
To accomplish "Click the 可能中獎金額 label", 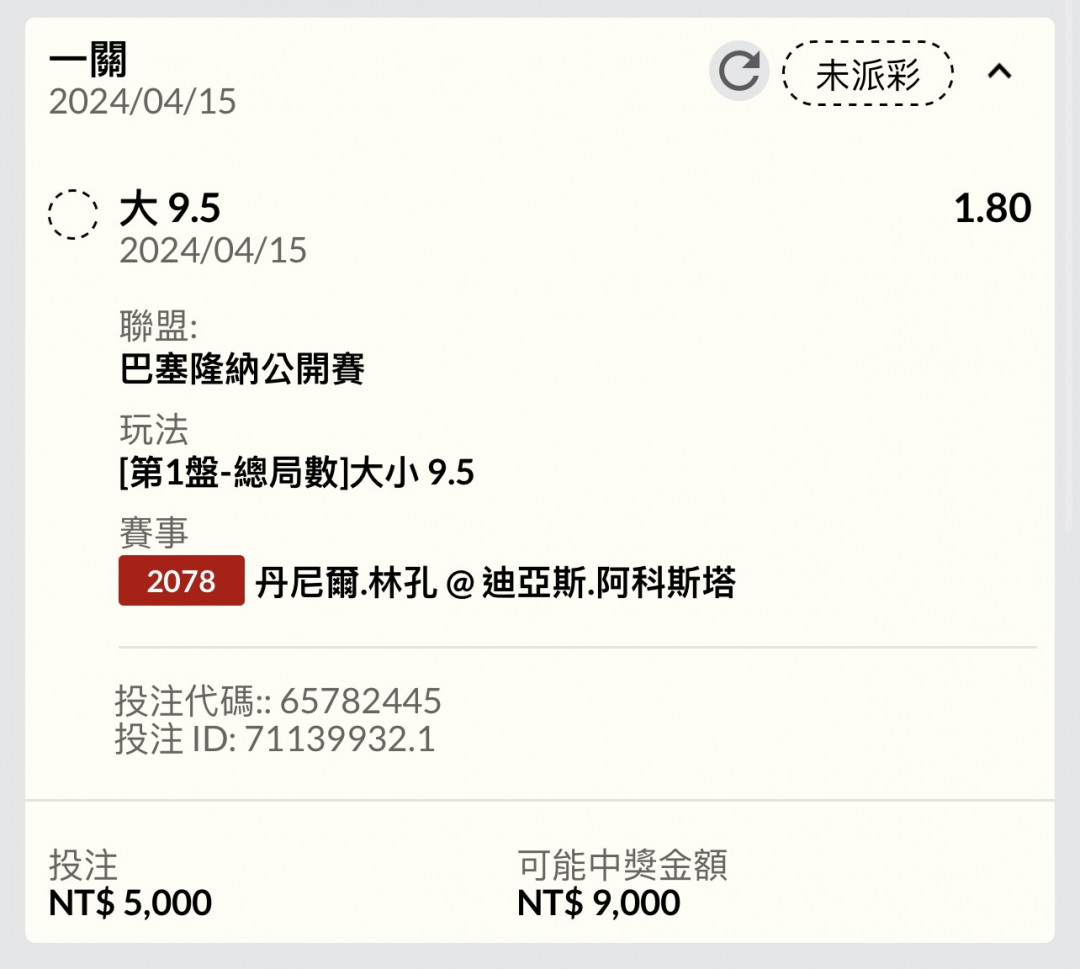I will click(x=622, y=864).
